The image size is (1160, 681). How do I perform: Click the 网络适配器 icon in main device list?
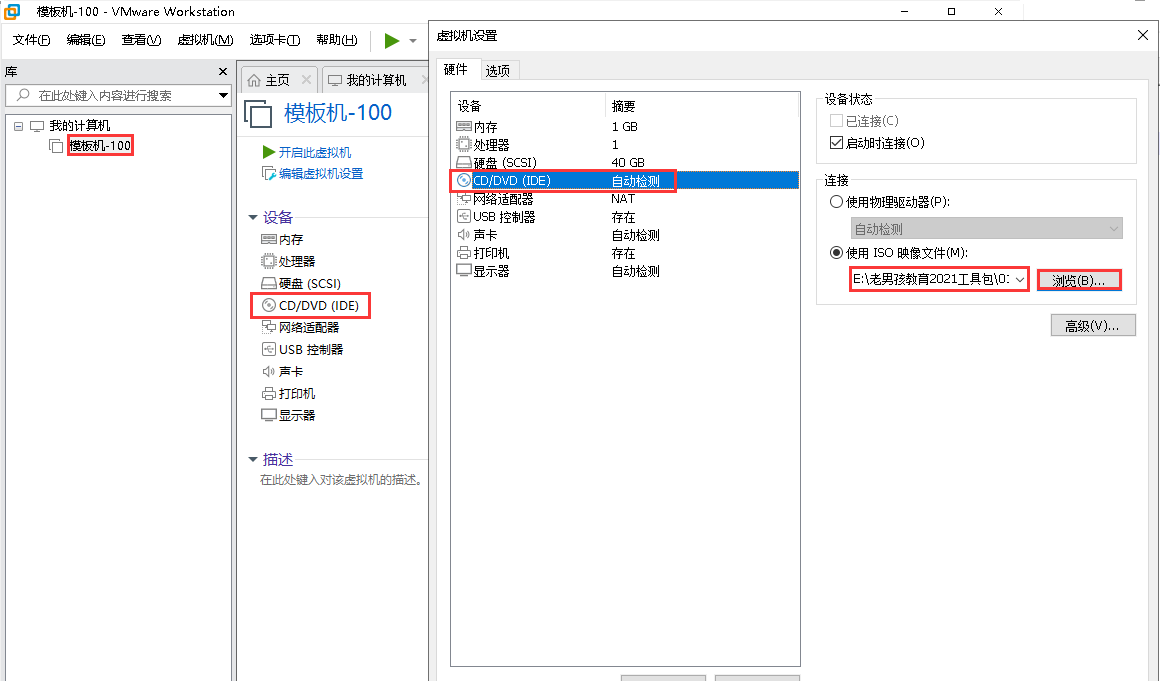coord(269,327)
